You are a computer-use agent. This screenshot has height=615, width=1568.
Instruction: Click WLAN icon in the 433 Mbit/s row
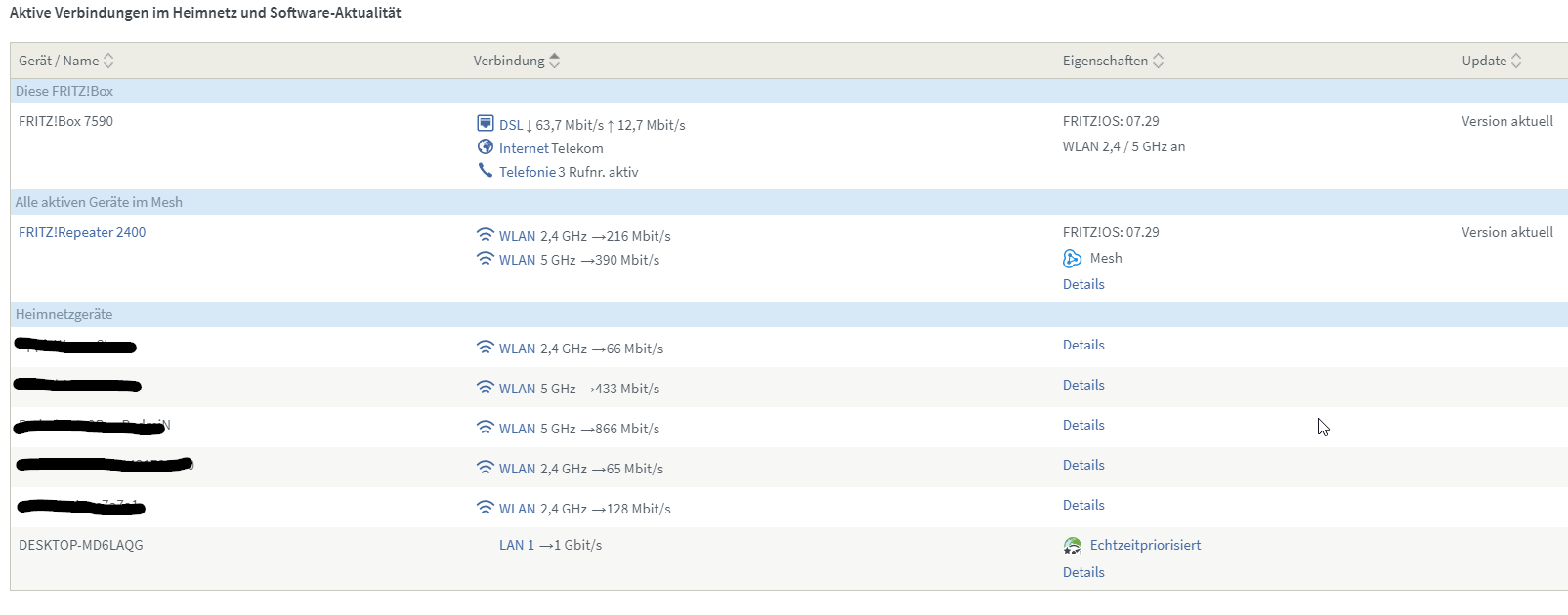pyautogui.click(x=486, y=388)
